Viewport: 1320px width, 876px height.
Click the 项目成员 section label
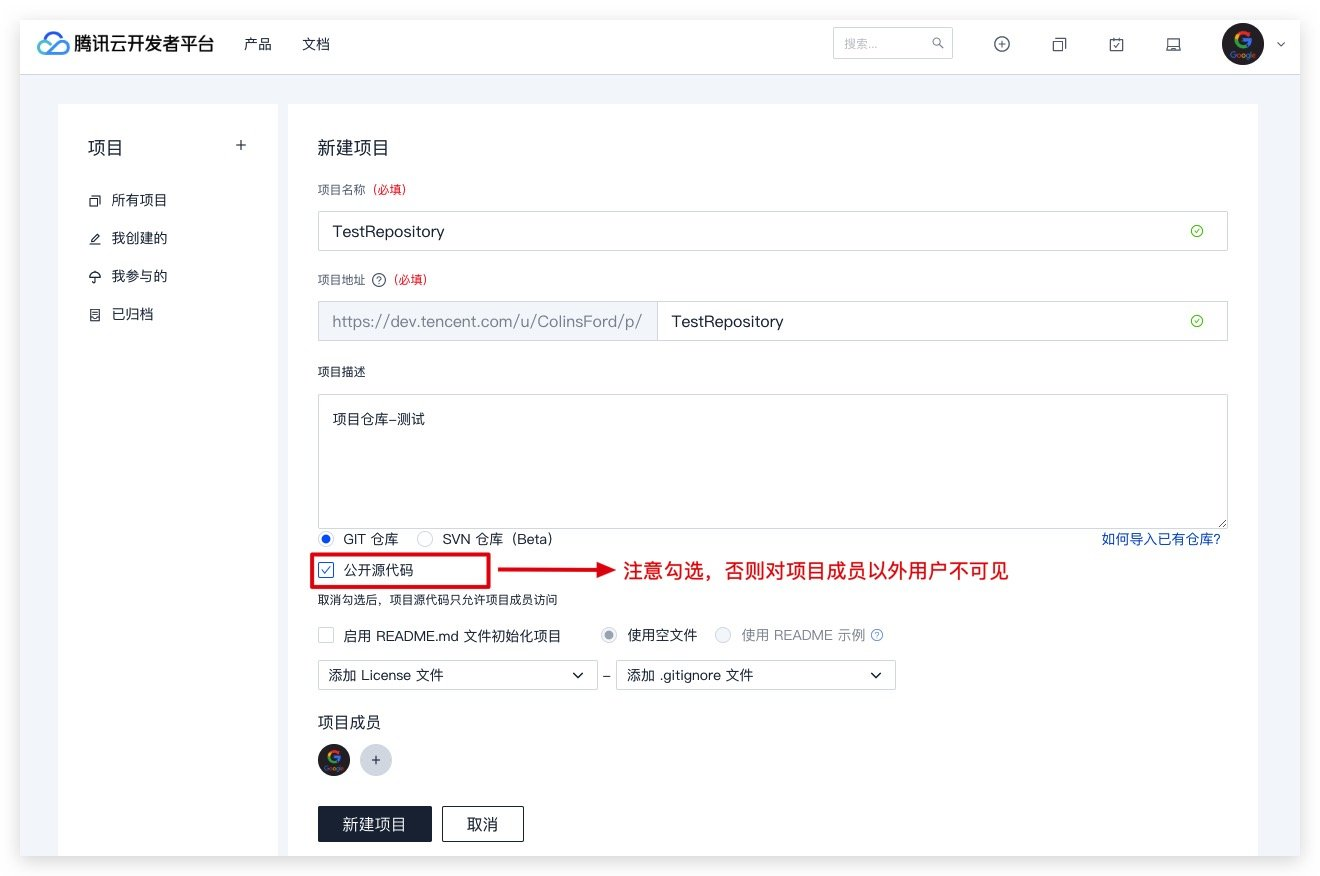point(349,722)
